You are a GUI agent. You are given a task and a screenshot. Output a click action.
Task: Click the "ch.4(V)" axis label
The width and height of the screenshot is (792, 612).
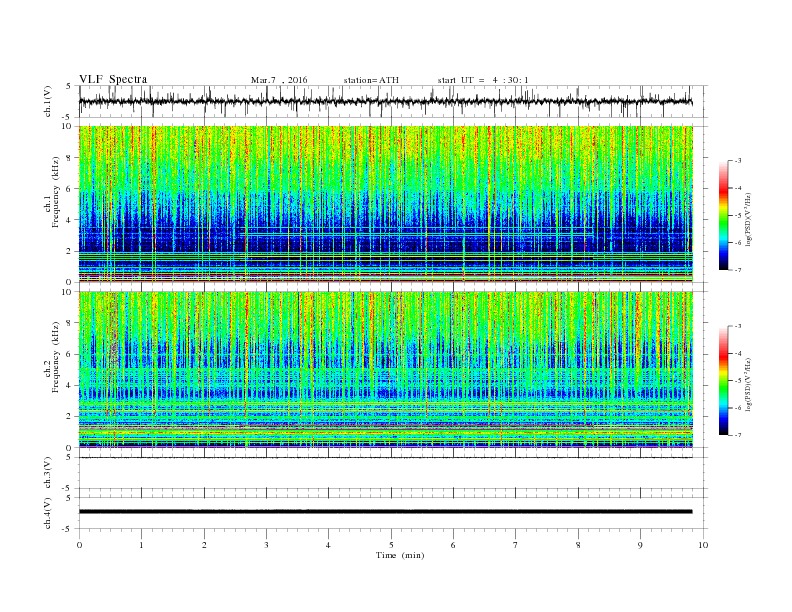coord(48,513)
